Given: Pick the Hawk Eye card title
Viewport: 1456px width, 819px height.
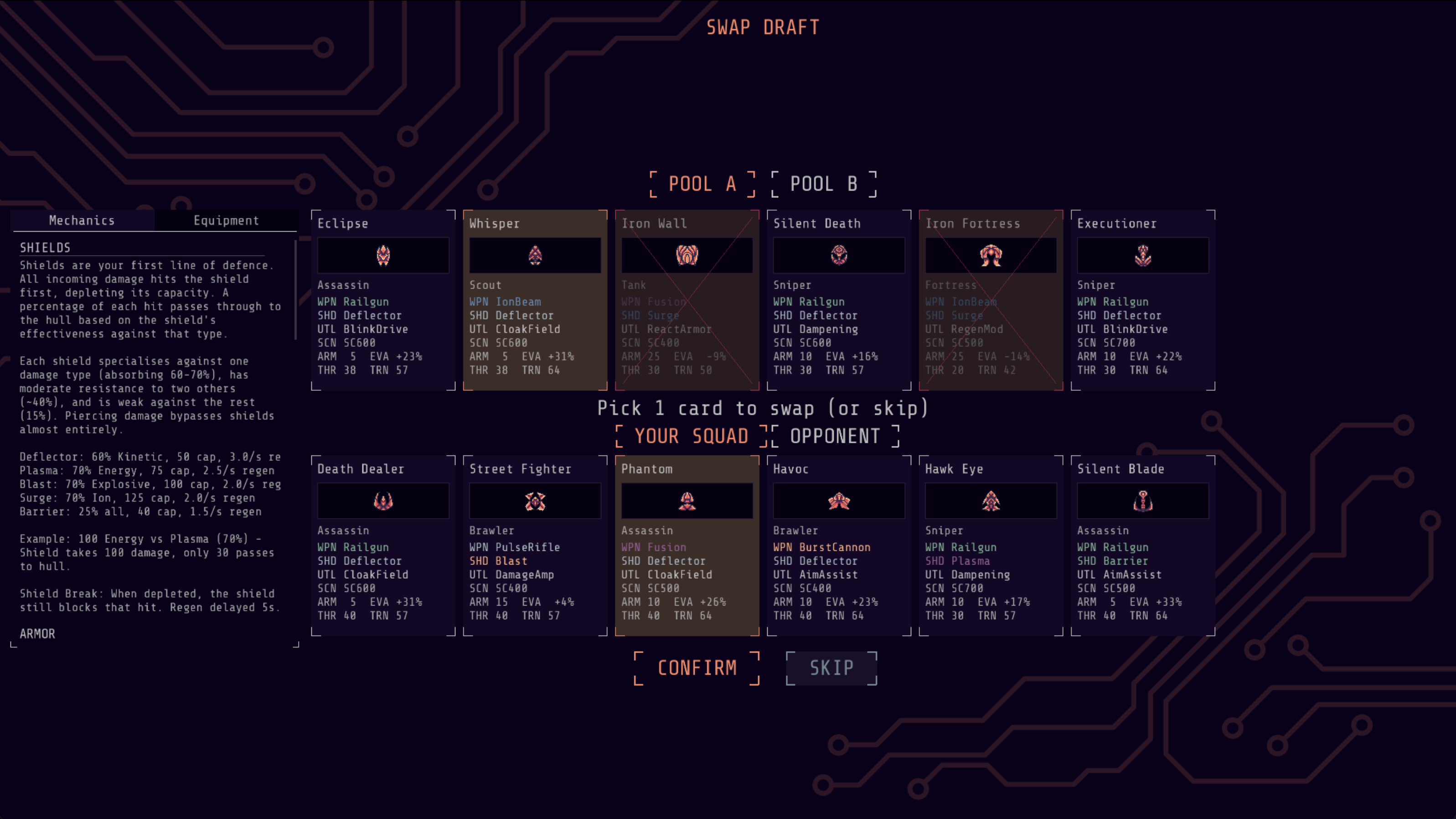Looking at the screenshot, I should [x=954, y=469].
